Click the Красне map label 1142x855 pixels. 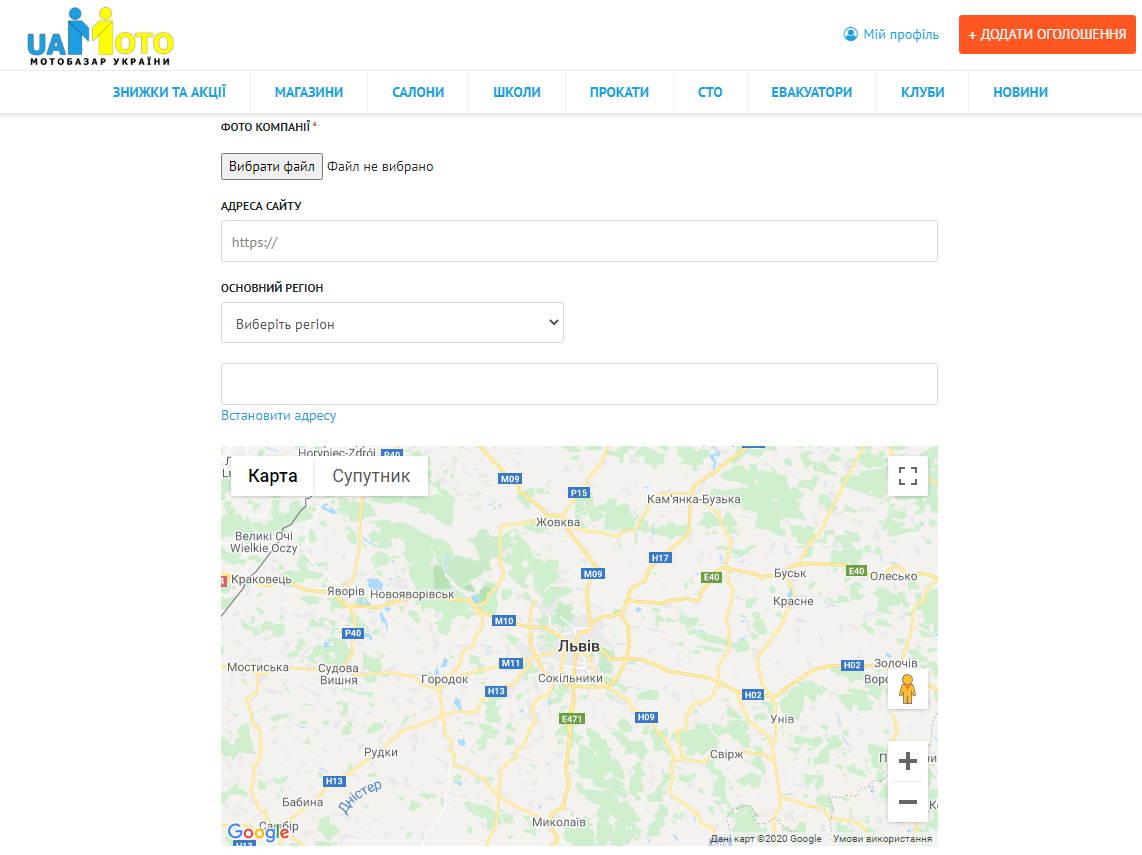coord(793,601)
